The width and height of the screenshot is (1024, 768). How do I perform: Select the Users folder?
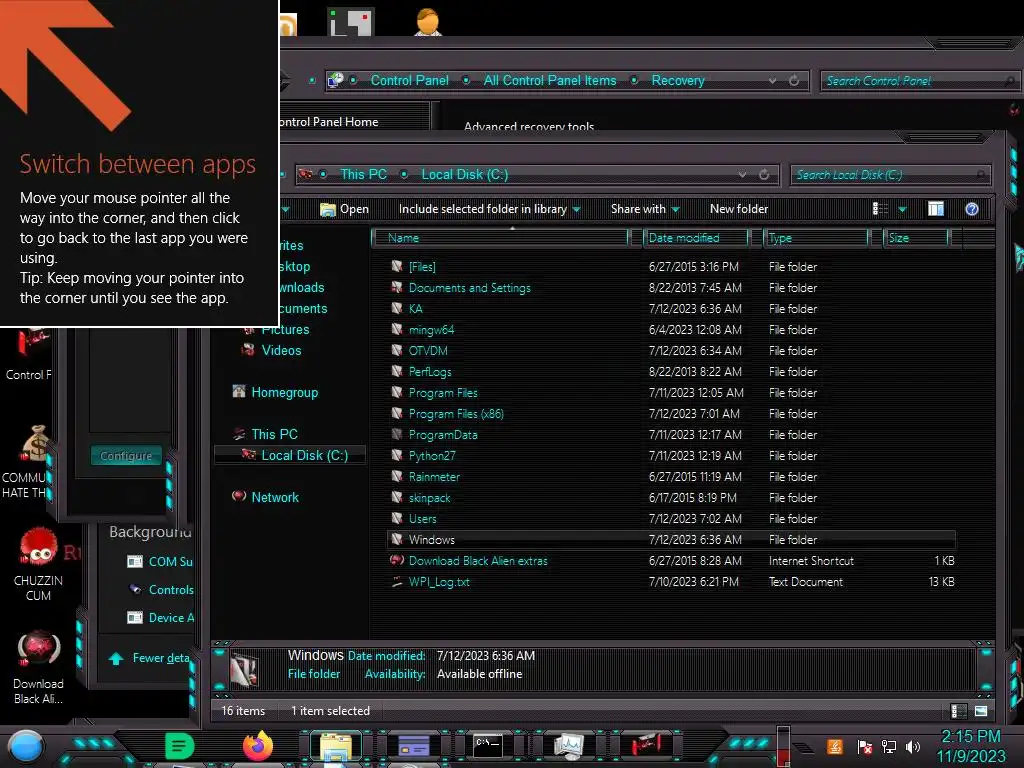click(x=423, y=519)
